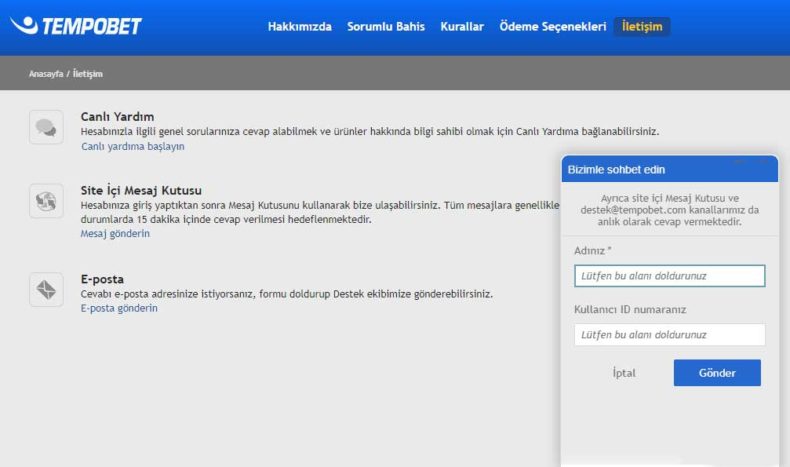
Task: Select the İletişim navigation tab
Action: tap(642, 27)
